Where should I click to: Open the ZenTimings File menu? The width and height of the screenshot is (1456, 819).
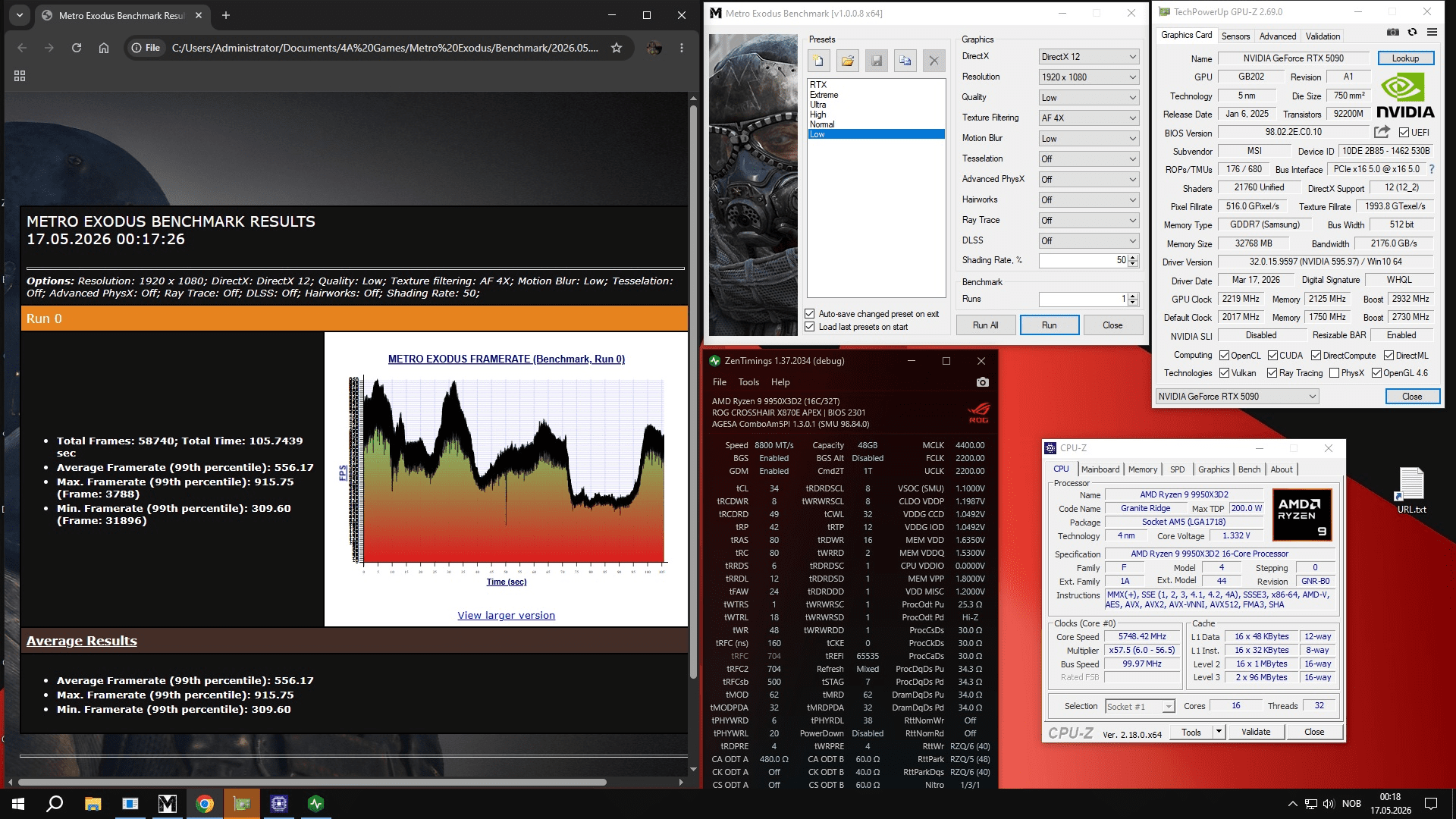click(x=720, y=382)
